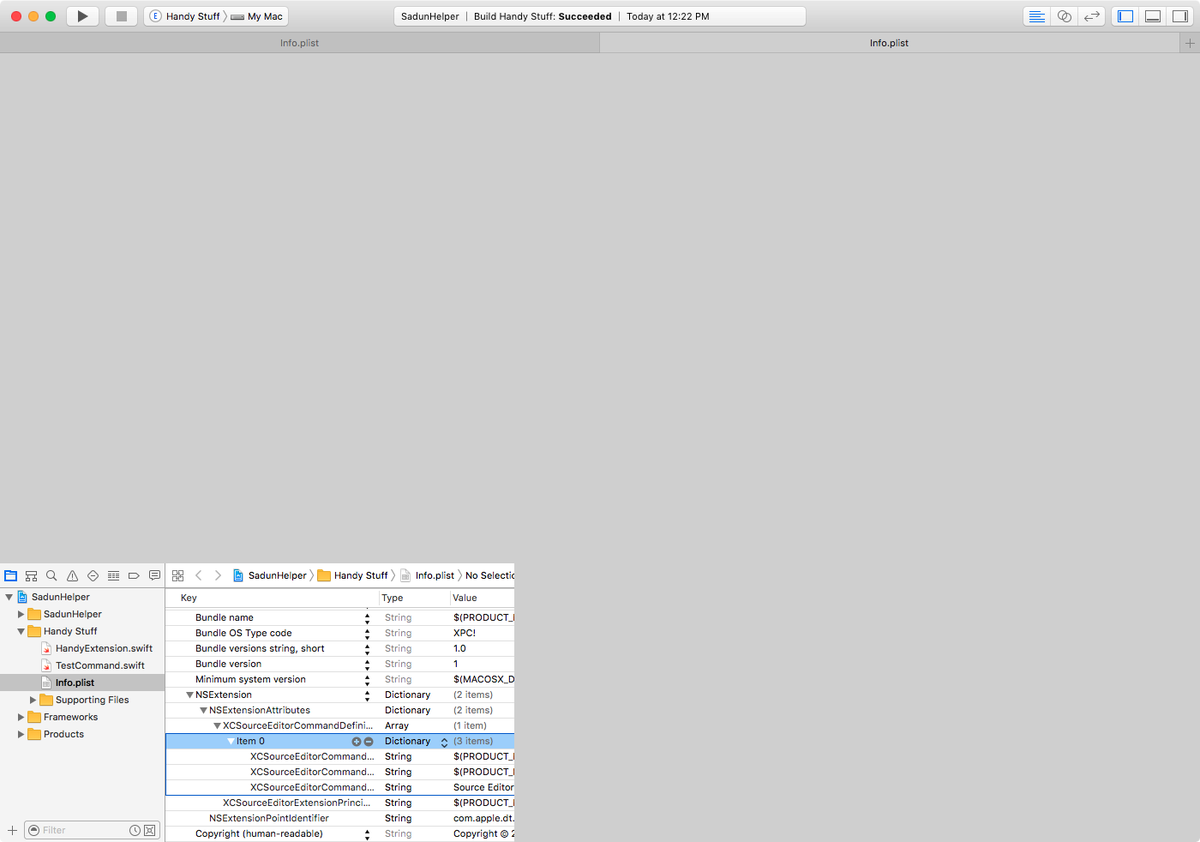
Task: Open the Find navigator magnifier
Action: point(51,576)
